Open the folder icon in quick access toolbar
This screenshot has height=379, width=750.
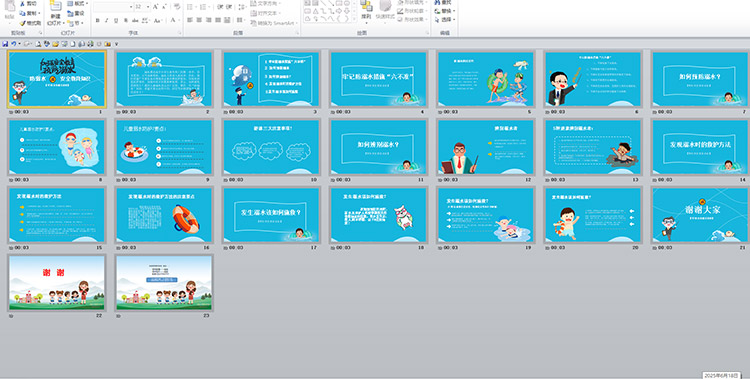click(55, 44)
